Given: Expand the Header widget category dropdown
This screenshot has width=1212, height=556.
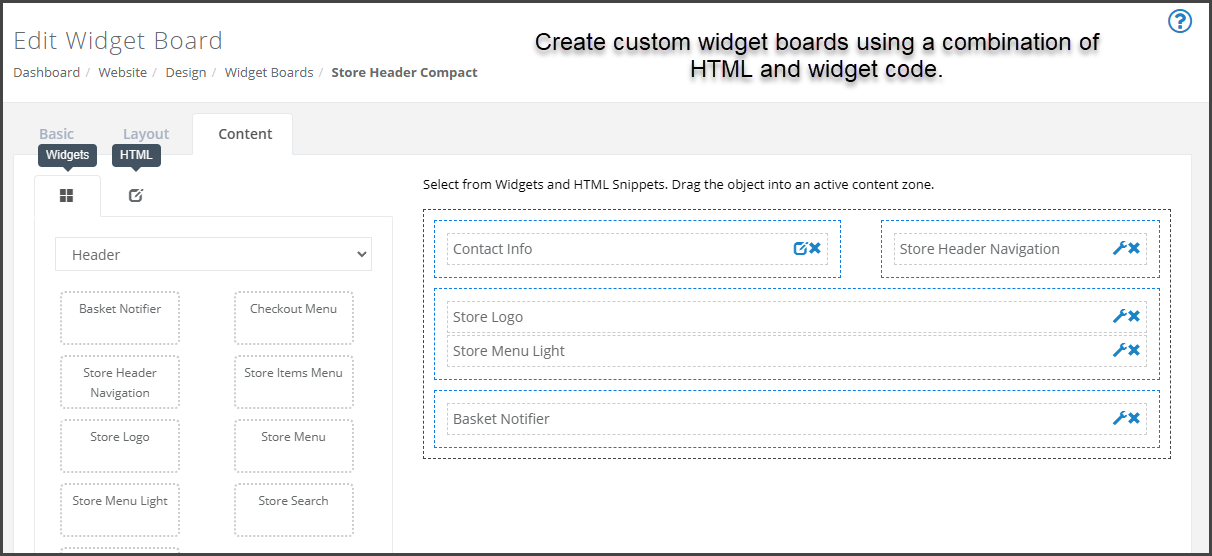Looking at the screenshot, I should pyautogui.click(x=213, y=255).
